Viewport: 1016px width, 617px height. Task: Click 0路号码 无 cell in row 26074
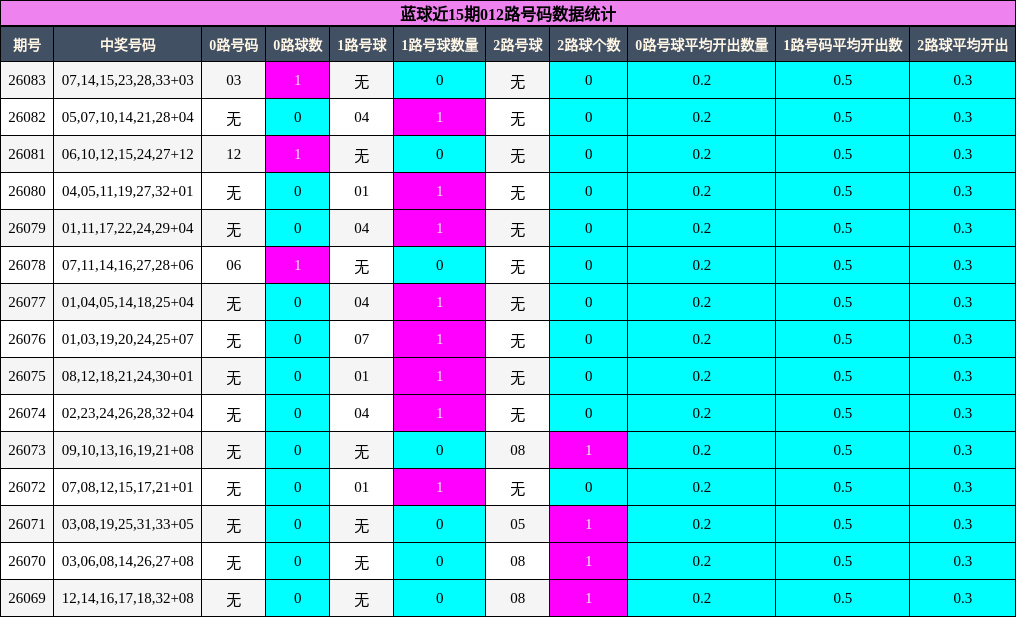(233, 413)
